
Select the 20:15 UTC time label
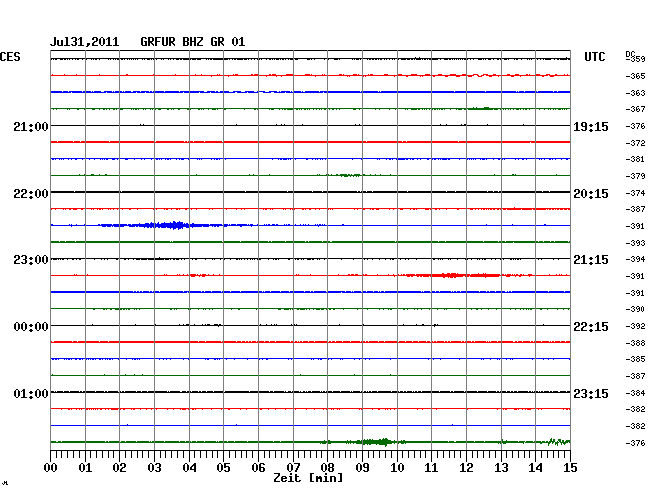tap(591, 194)
